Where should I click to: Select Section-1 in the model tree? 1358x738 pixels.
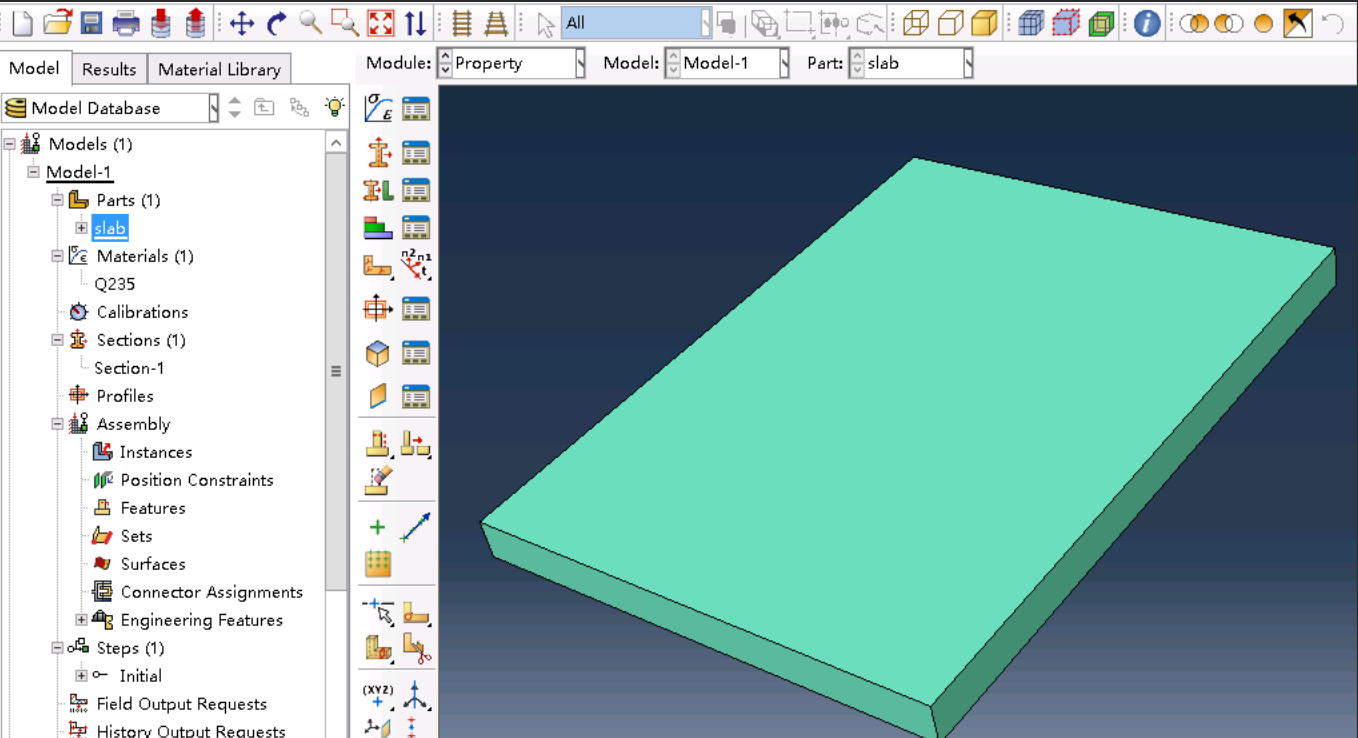point(129,368)
